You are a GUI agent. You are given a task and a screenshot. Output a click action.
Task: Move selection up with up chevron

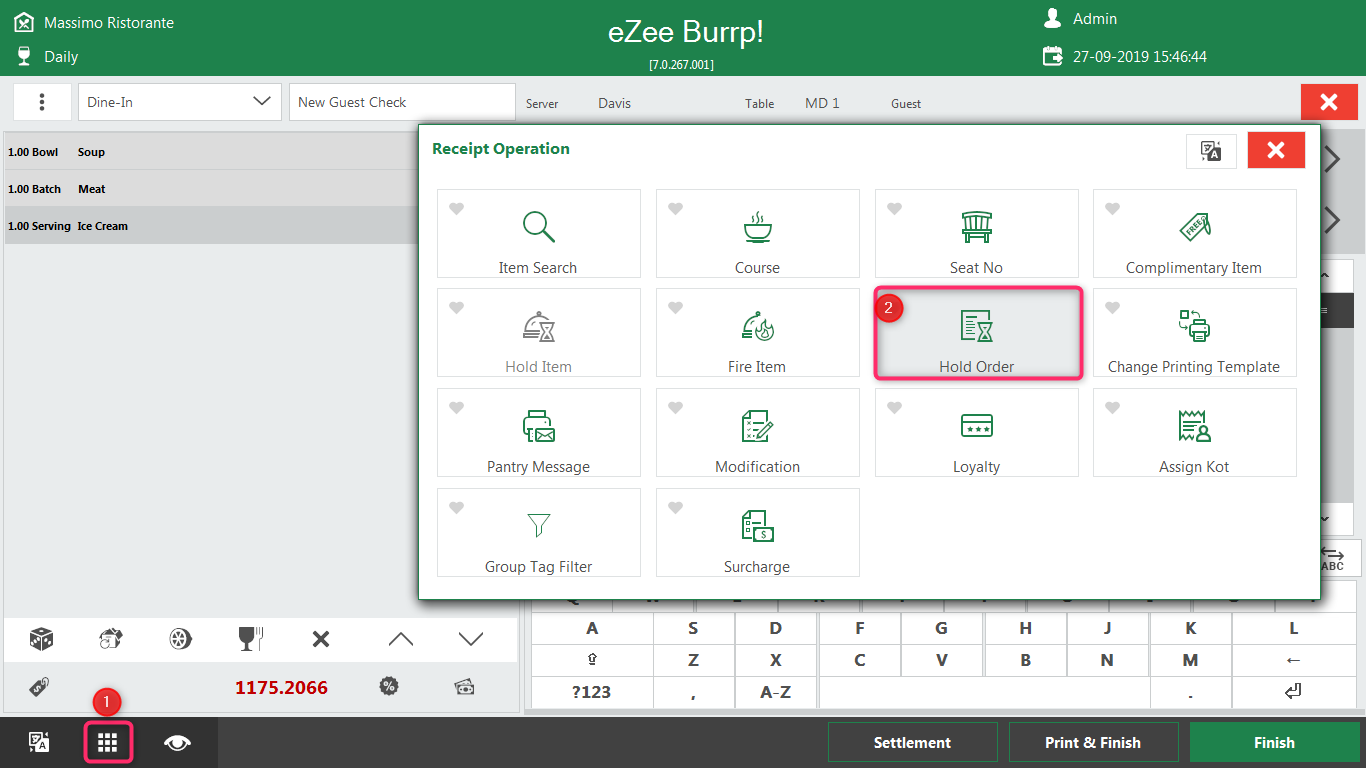coord(400,639)
